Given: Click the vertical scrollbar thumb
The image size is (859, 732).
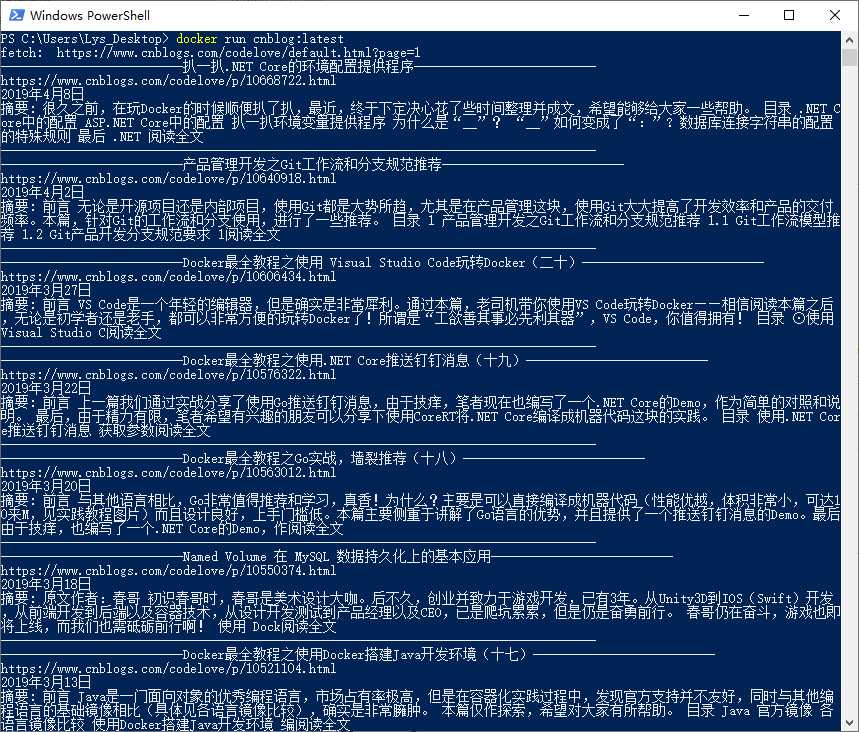Looking at the screenshot, I should pyautogui.click(x=850, y=58).
